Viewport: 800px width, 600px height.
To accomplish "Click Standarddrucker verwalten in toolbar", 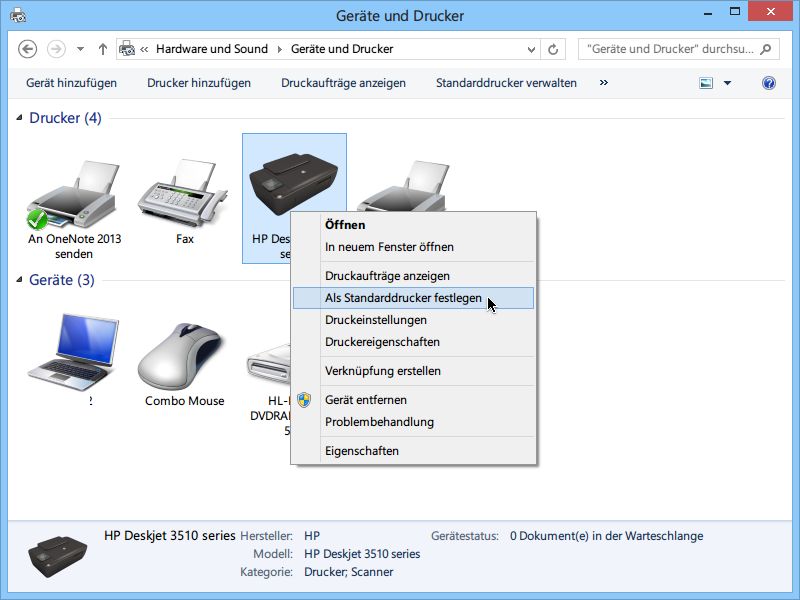I will [x=506, y=83].
